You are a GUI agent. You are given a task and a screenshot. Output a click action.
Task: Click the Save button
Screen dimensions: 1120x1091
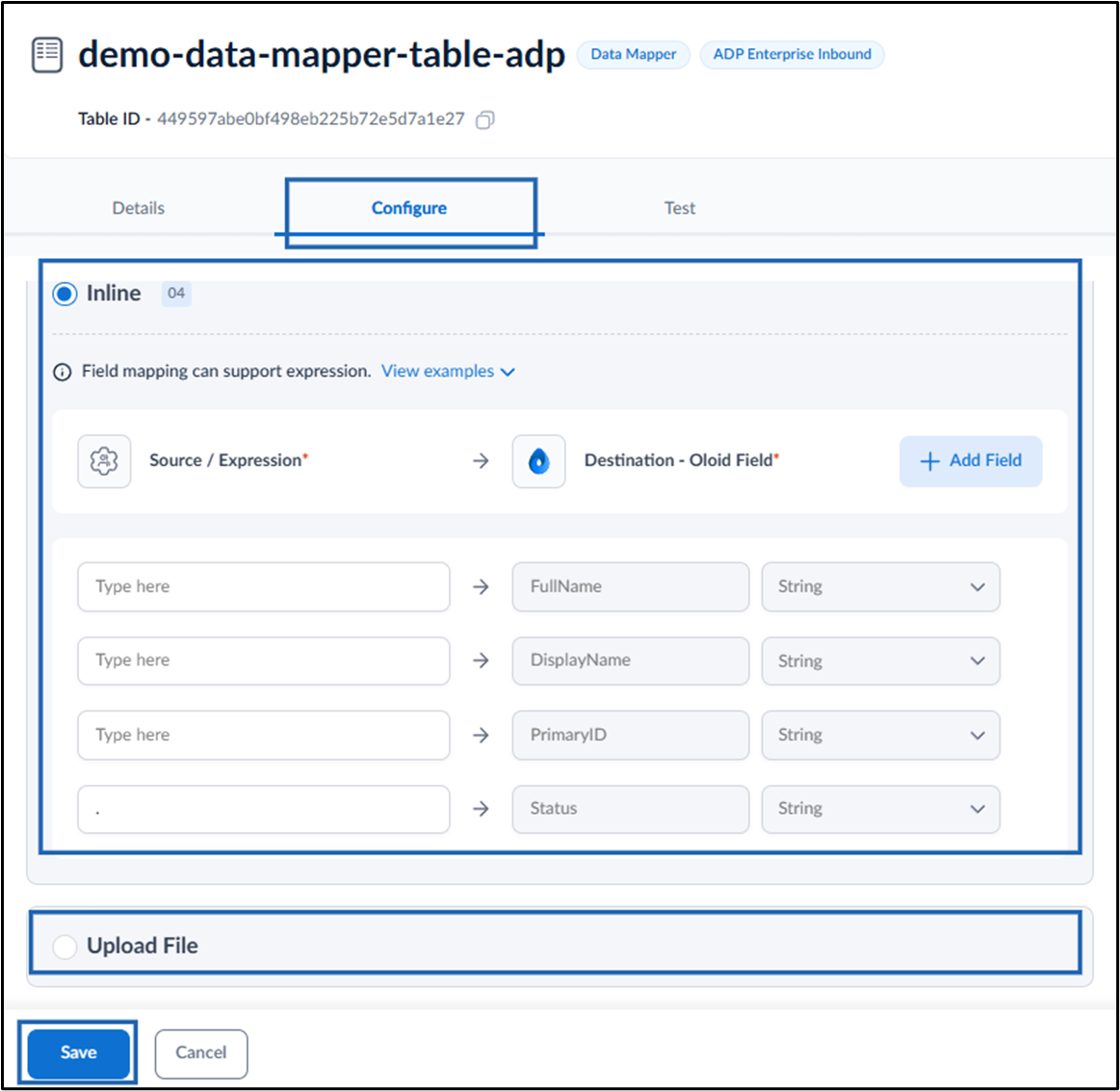(x=79, y=1052)
